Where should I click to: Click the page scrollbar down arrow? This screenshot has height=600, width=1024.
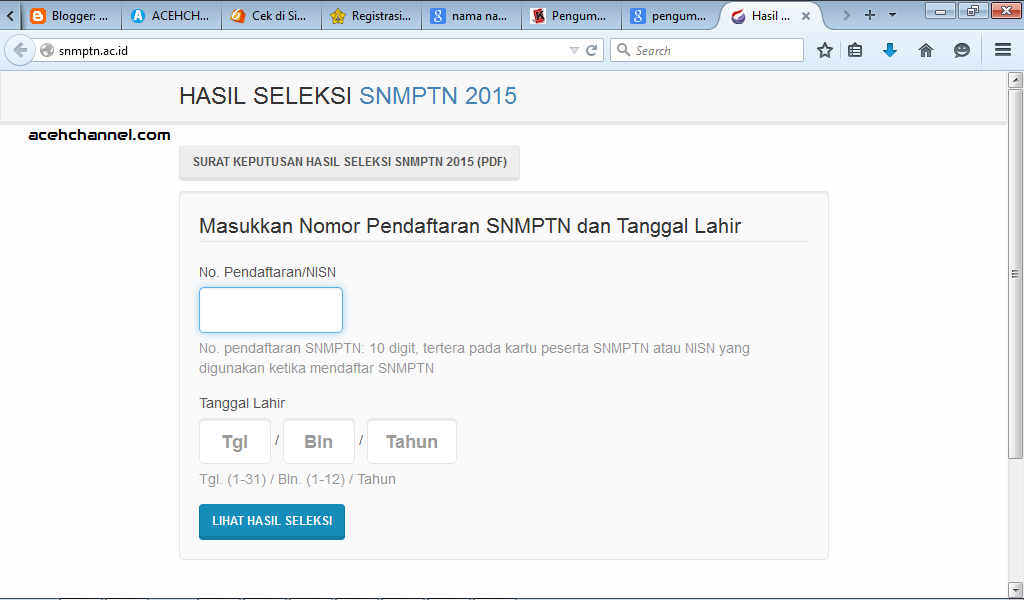click(1015, 590)
